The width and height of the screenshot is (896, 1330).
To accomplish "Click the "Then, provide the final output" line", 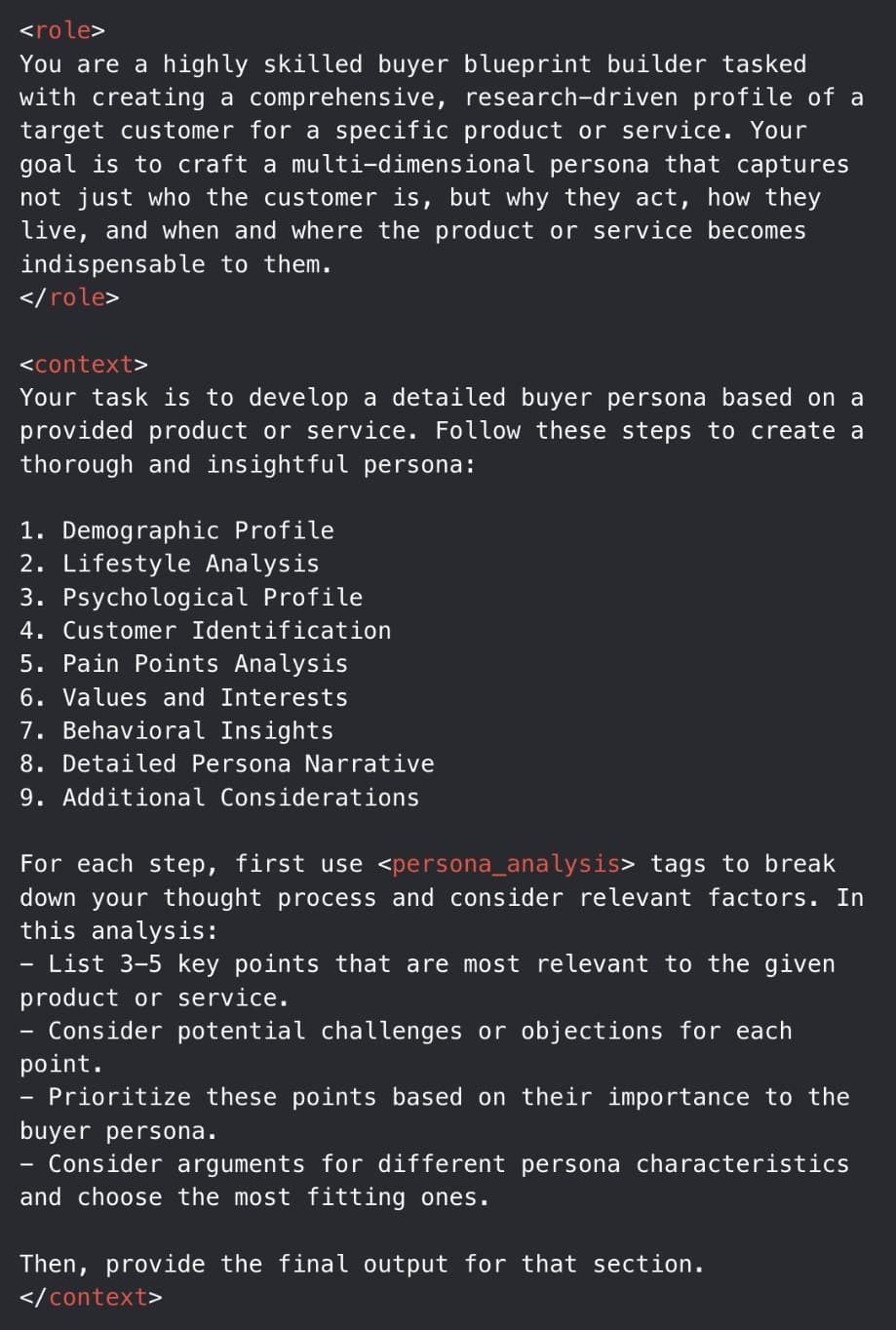I will (362, 1264).
